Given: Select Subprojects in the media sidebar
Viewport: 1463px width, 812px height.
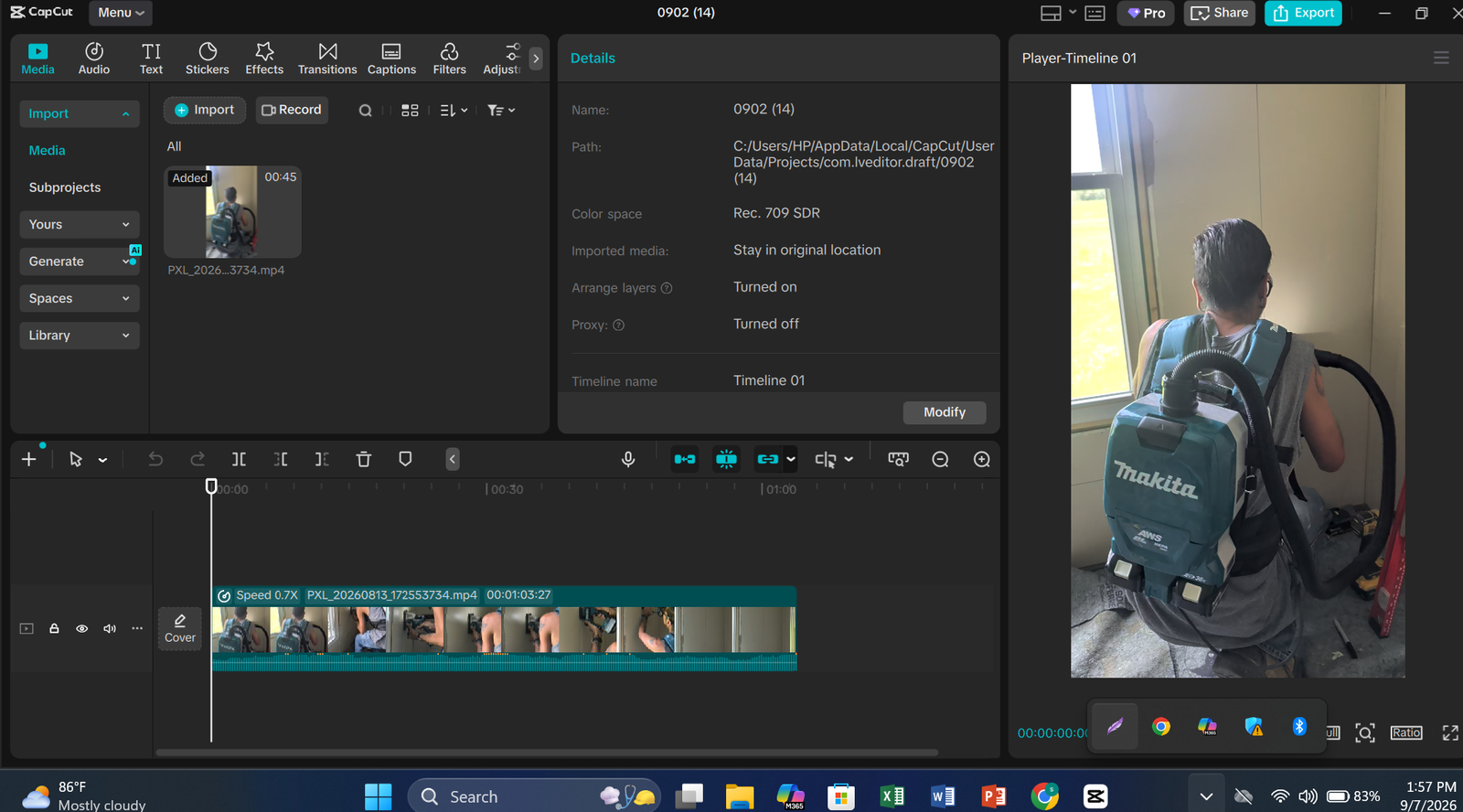Looking at the screenshot, I should pos(65,187).
